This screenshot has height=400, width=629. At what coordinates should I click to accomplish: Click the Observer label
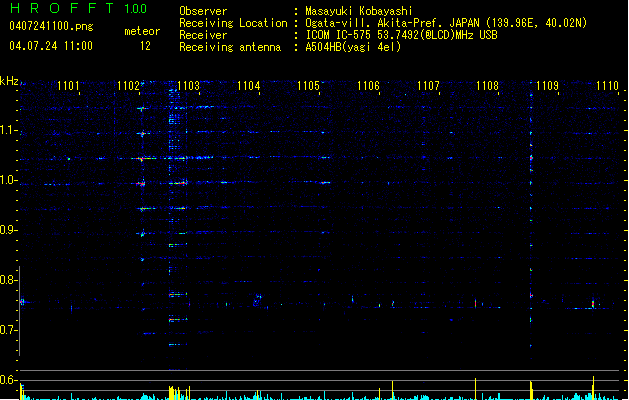[203, 11]
